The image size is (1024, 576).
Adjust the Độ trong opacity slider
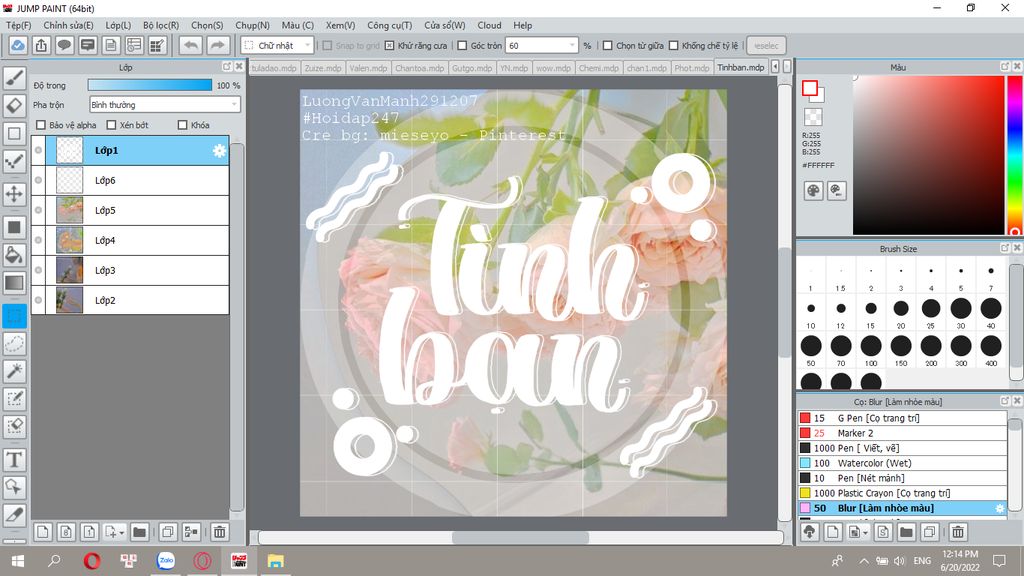point(150,85)
